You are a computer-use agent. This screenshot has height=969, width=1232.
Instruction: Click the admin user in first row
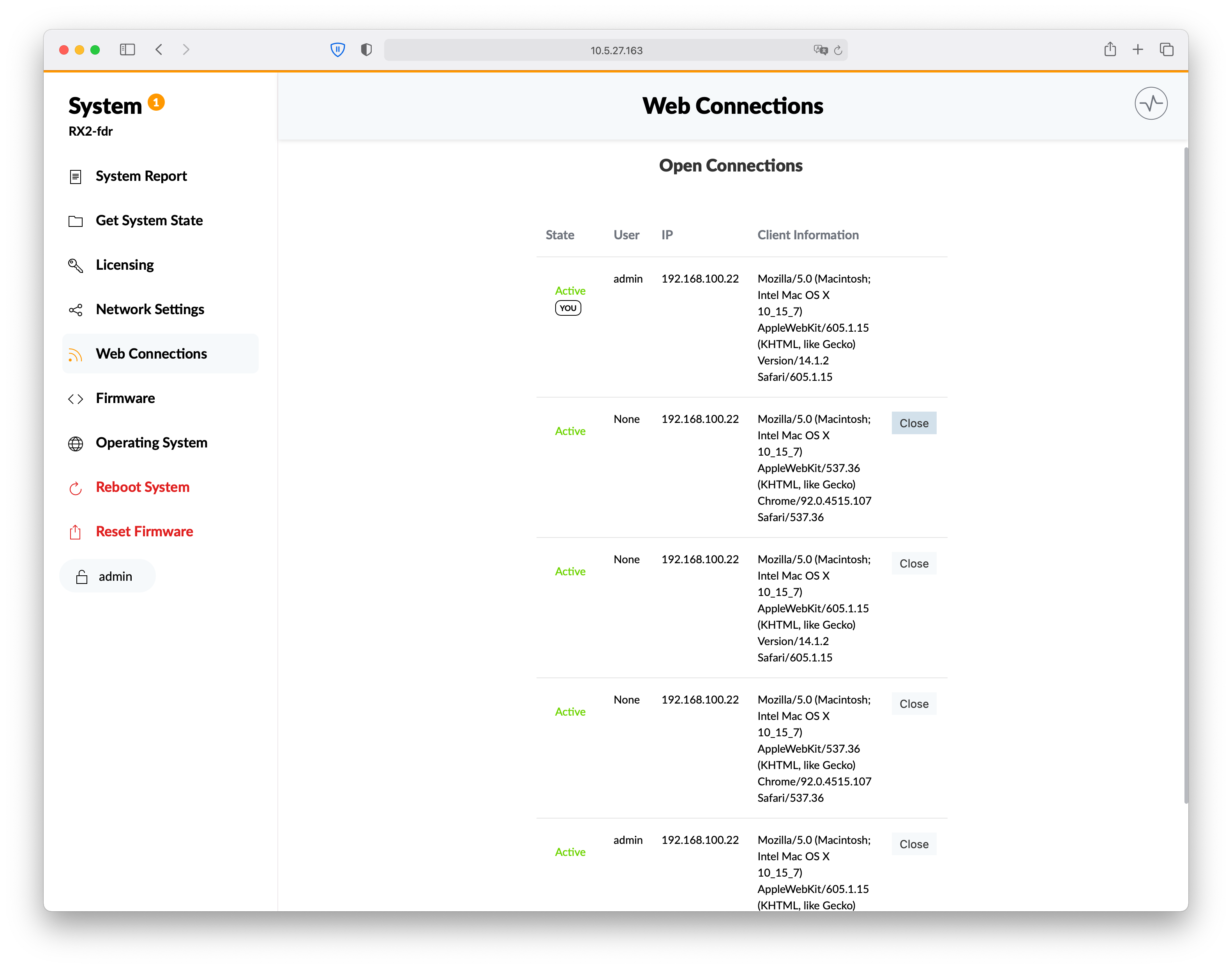(x=628, y=279)
